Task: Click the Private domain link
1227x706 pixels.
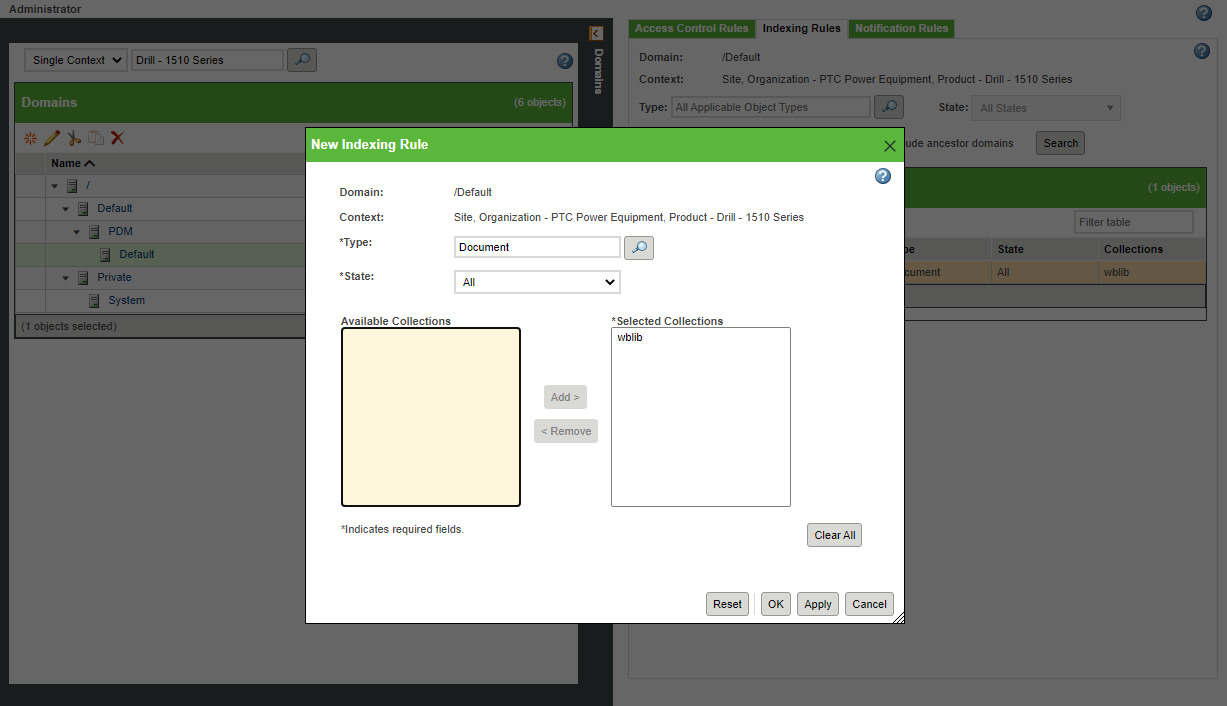Action: coord(114,277)
